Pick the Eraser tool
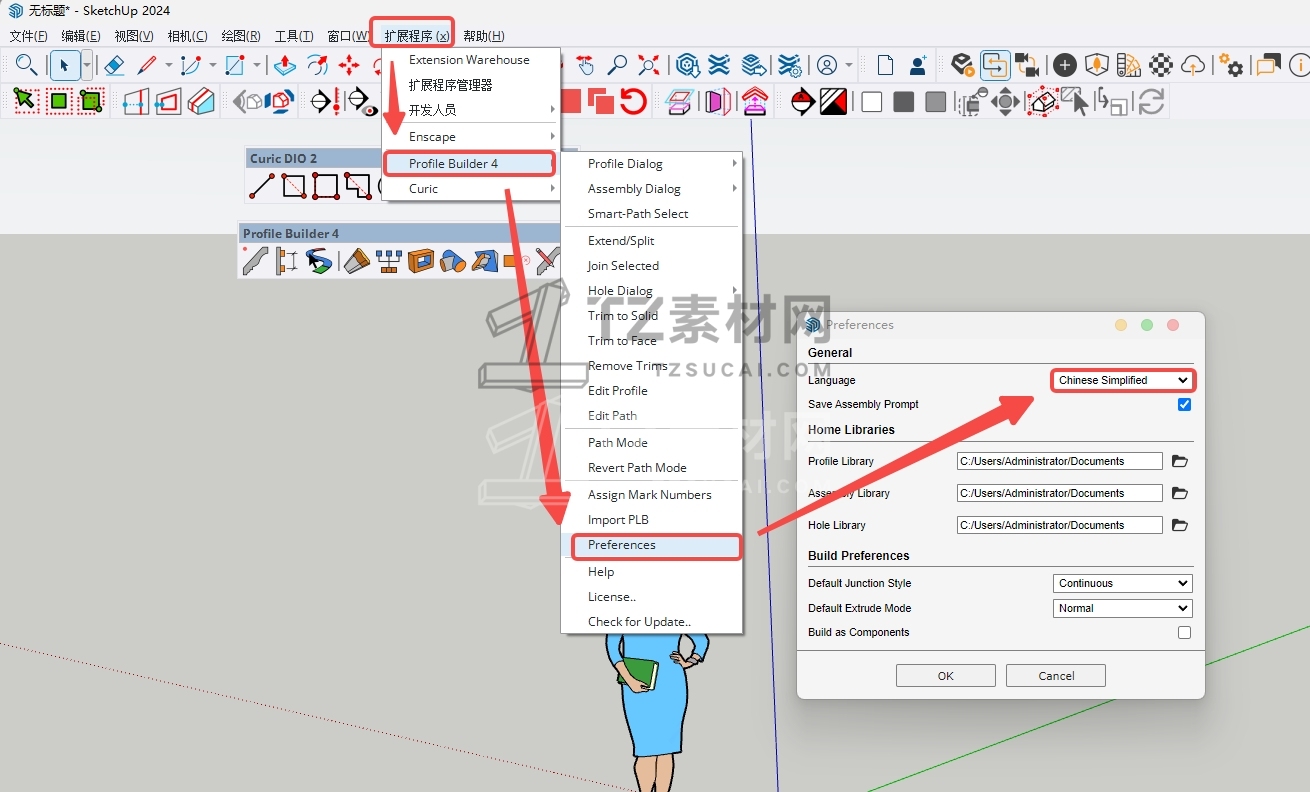The image size is (1310, 792). coord(114,66)
